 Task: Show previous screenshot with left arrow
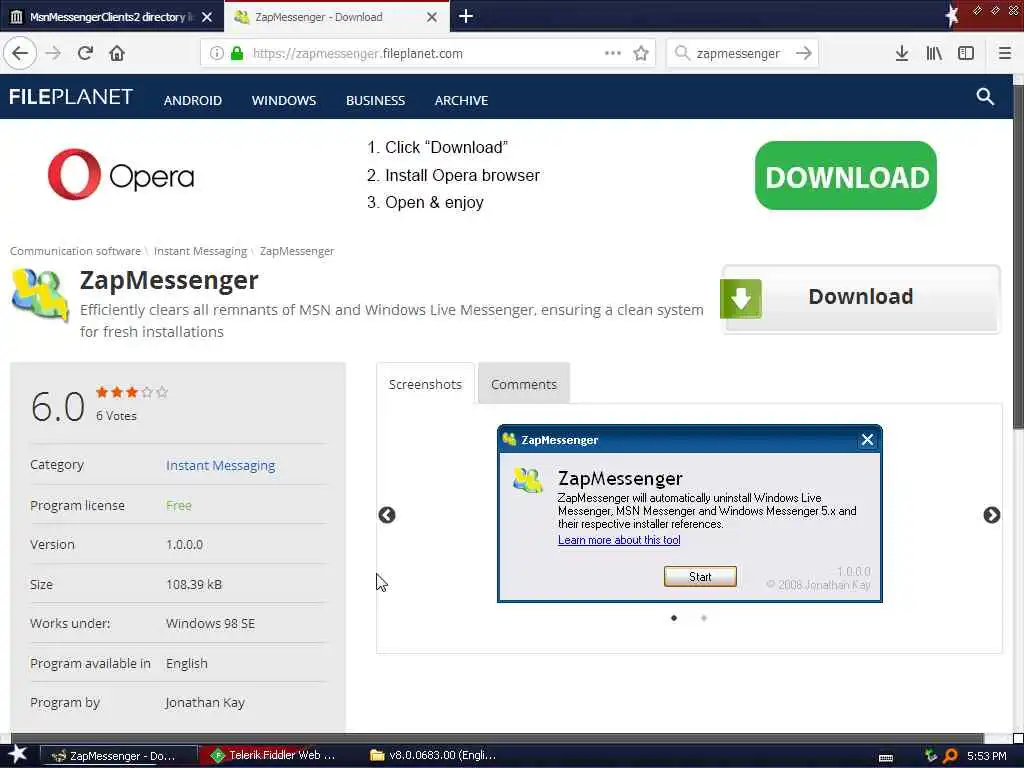[x=387, y=515]
